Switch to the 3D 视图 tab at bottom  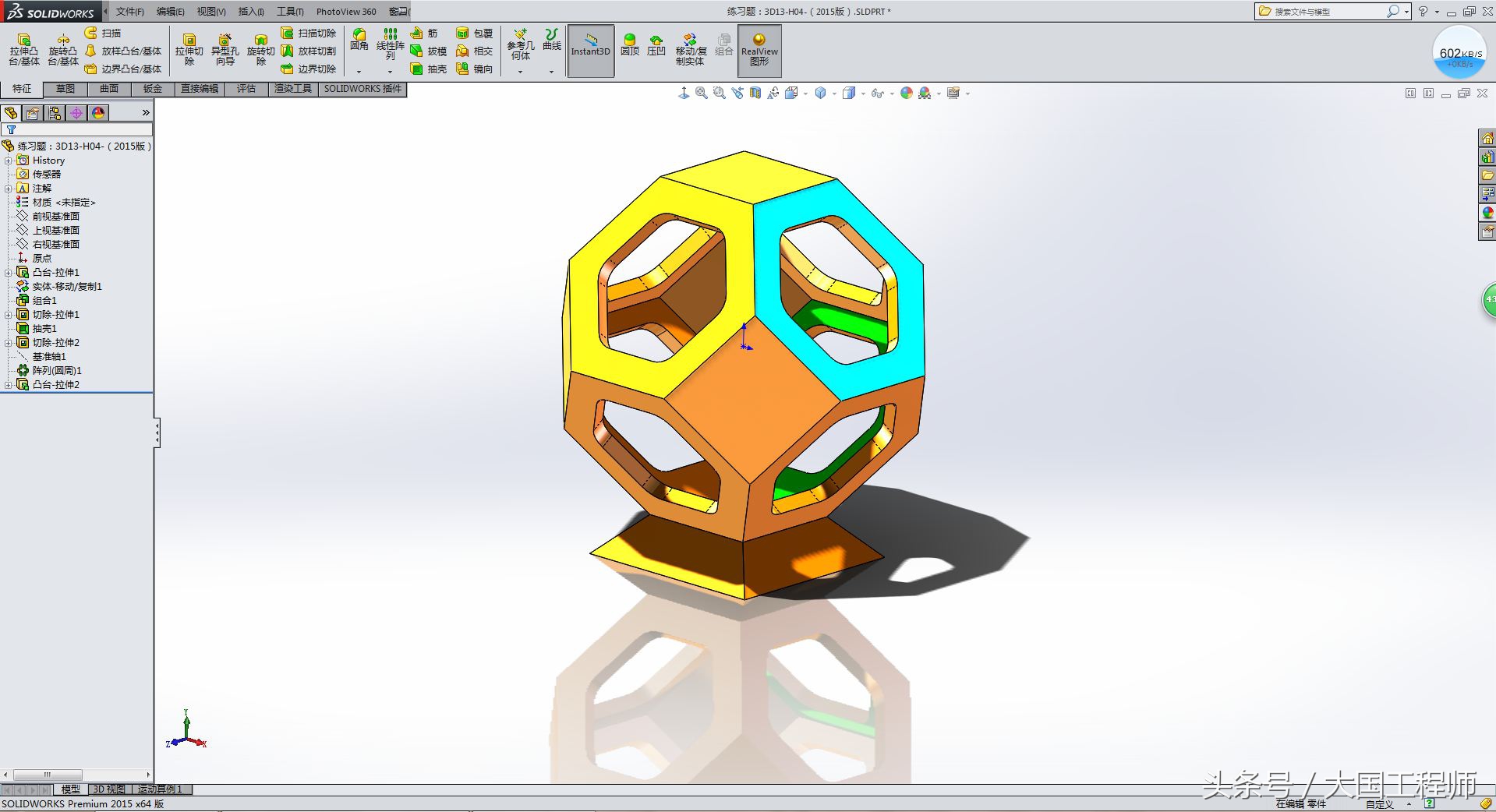click(x=108, y=789)
